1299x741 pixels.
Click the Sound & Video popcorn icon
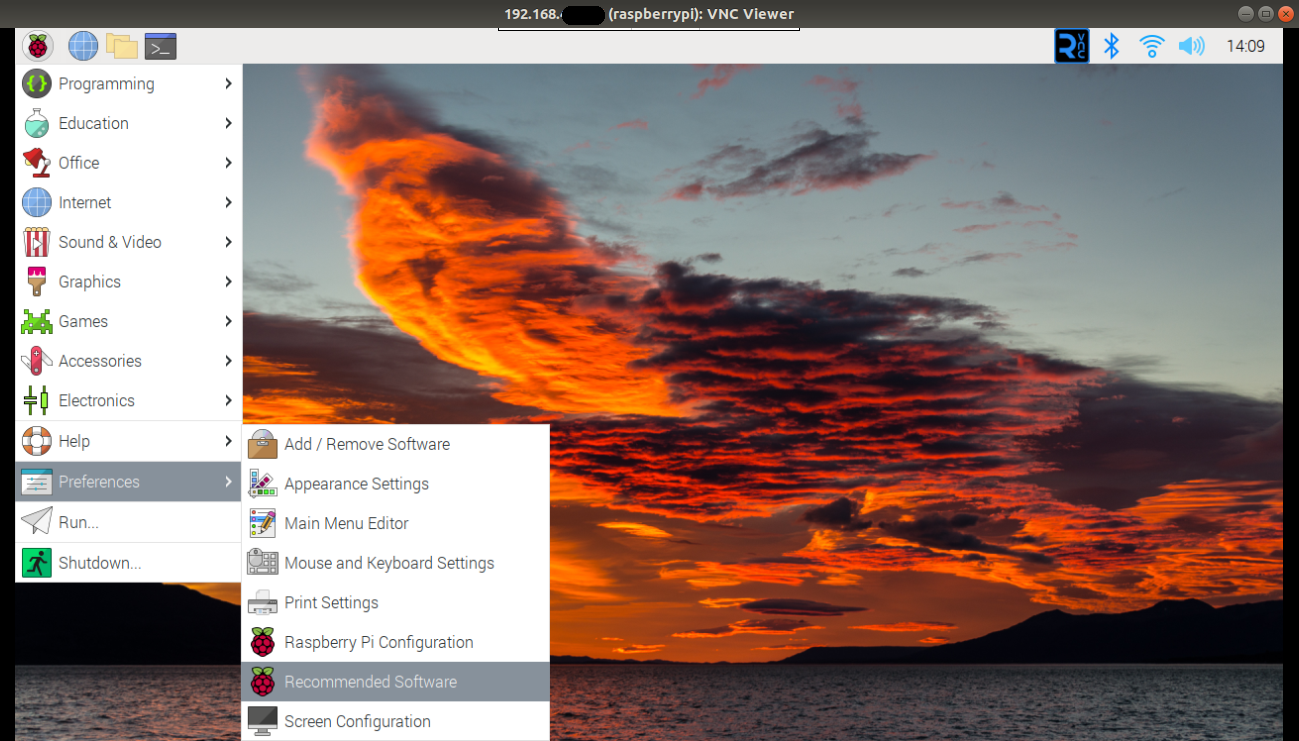coord(37,242)
